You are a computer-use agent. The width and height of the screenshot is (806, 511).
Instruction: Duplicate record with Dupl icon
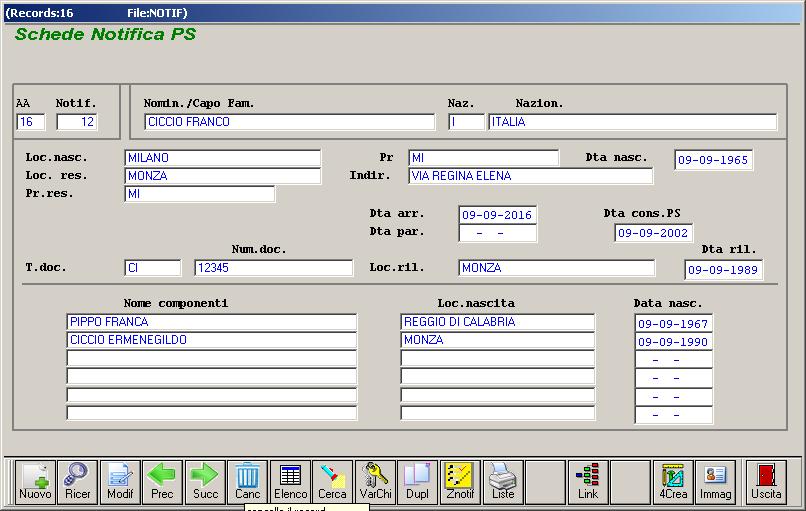click(417, 481)
